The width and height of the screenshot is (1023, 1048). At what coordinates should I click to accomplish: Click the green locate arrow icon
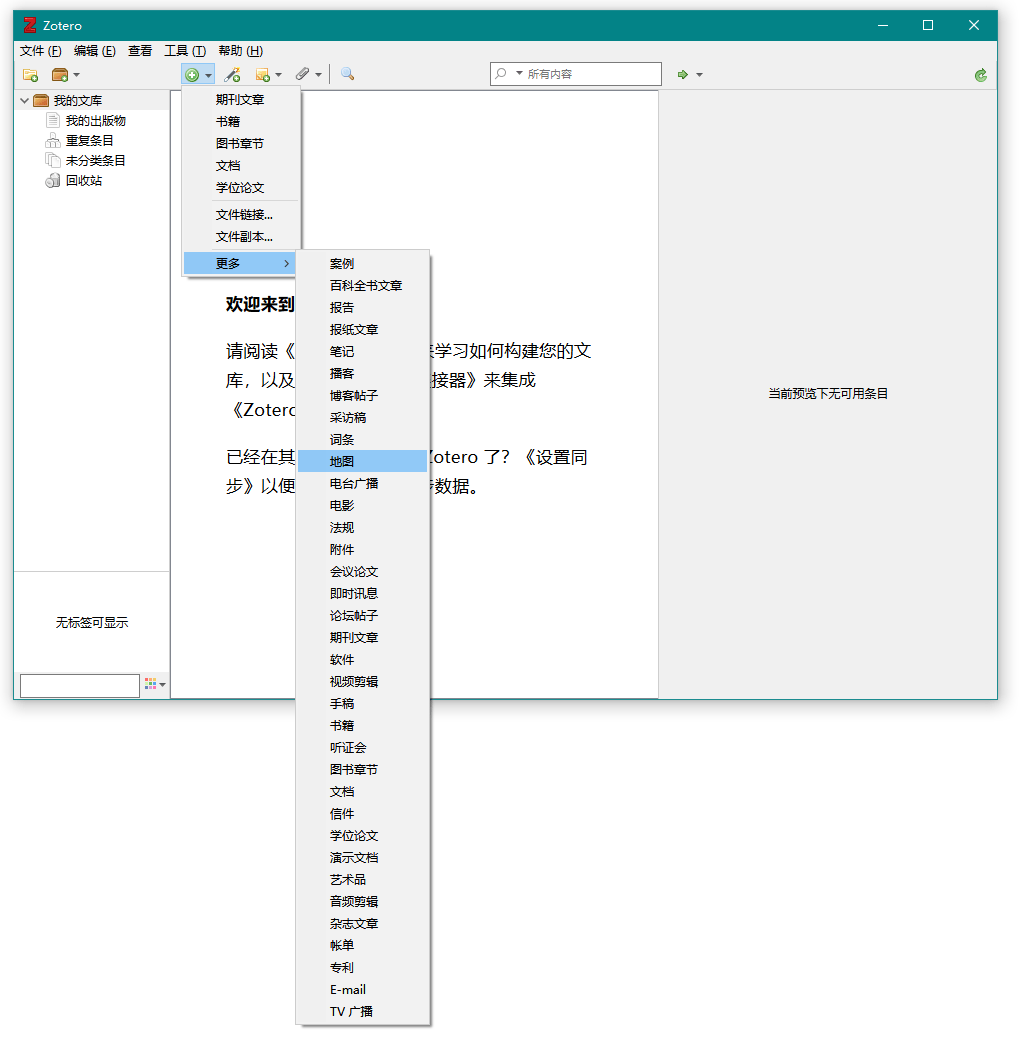683,75
